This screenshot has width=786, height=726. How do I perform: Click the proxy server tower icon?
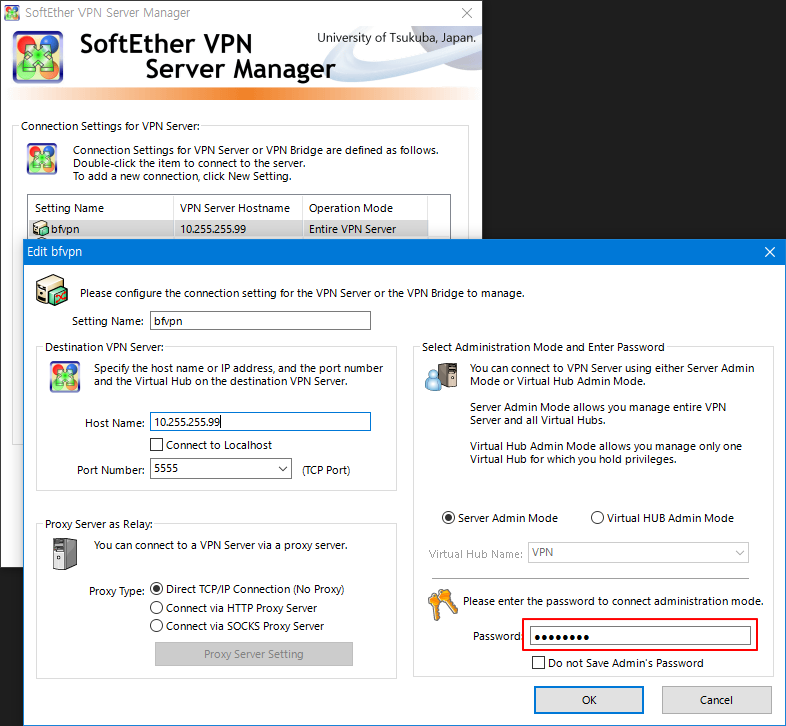[65, 554]
